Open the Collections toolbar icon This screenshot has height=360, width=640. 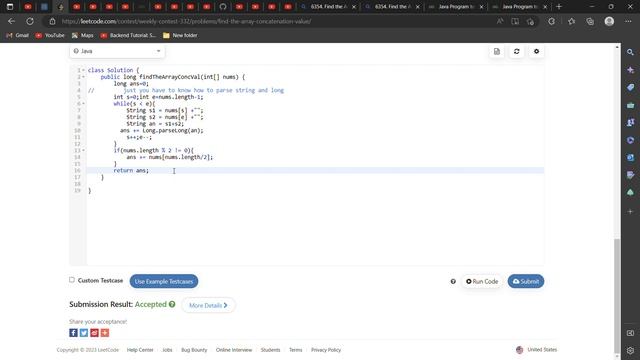pos(590,21)
